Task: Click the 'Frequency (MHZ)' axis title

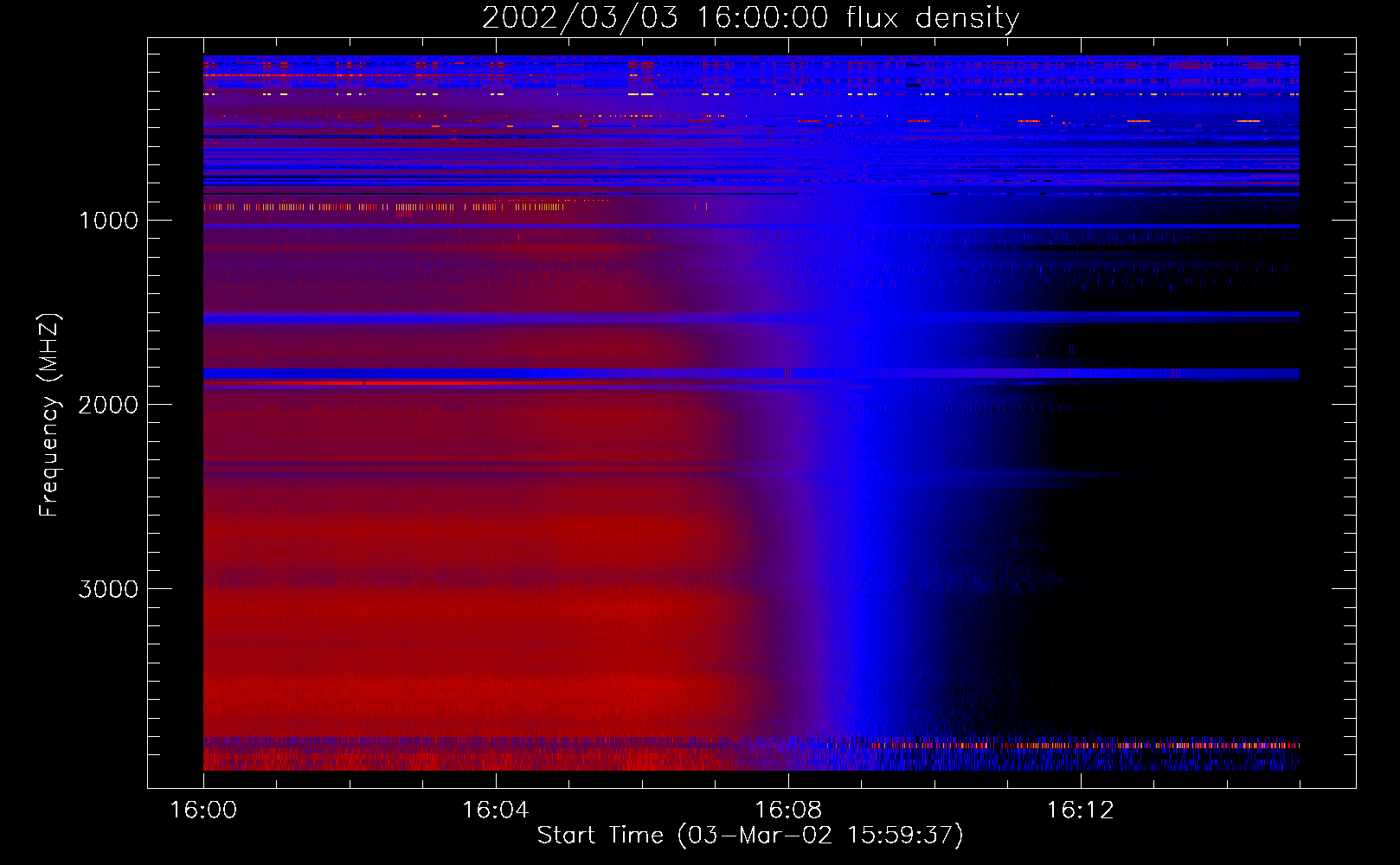Action: (x=49, y=415)
